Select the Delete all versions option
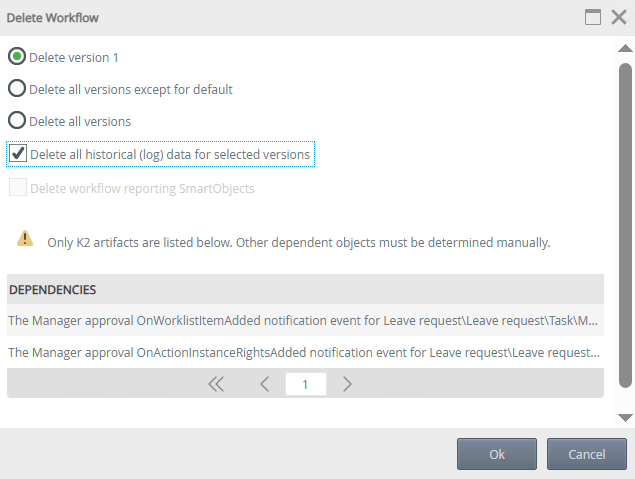The height and width of the screenshot is (479, 635). click(x=17, y=120)
